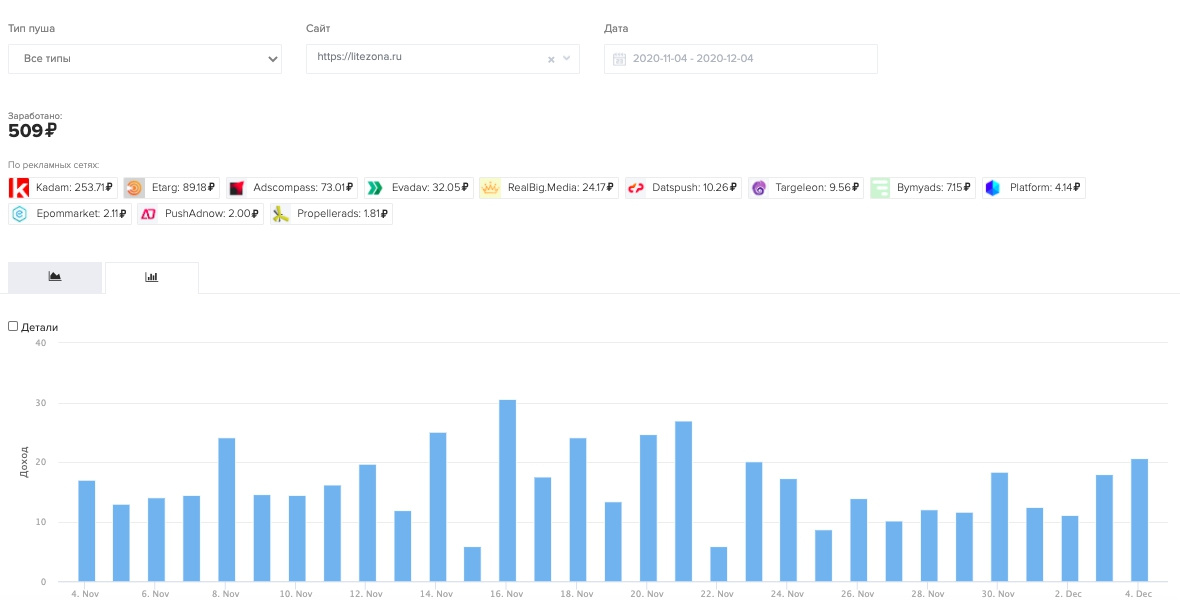
Task: Click the Datspush red logo icon
Action: coord(636,187)
